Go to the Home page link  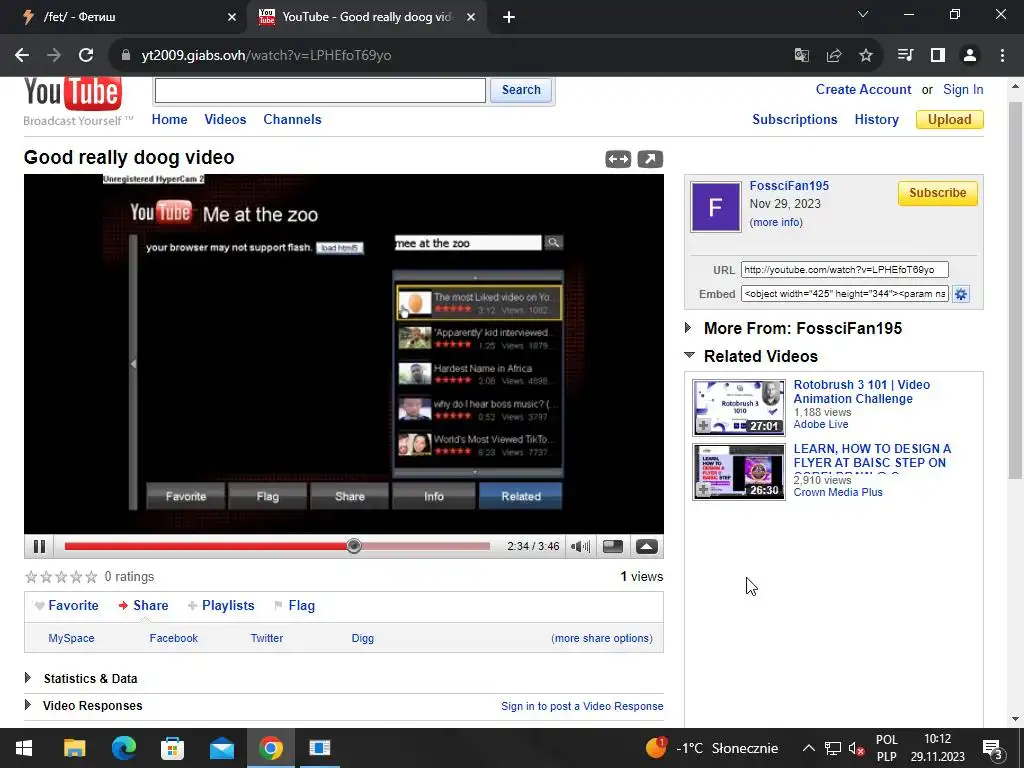(x=169, y=120)
